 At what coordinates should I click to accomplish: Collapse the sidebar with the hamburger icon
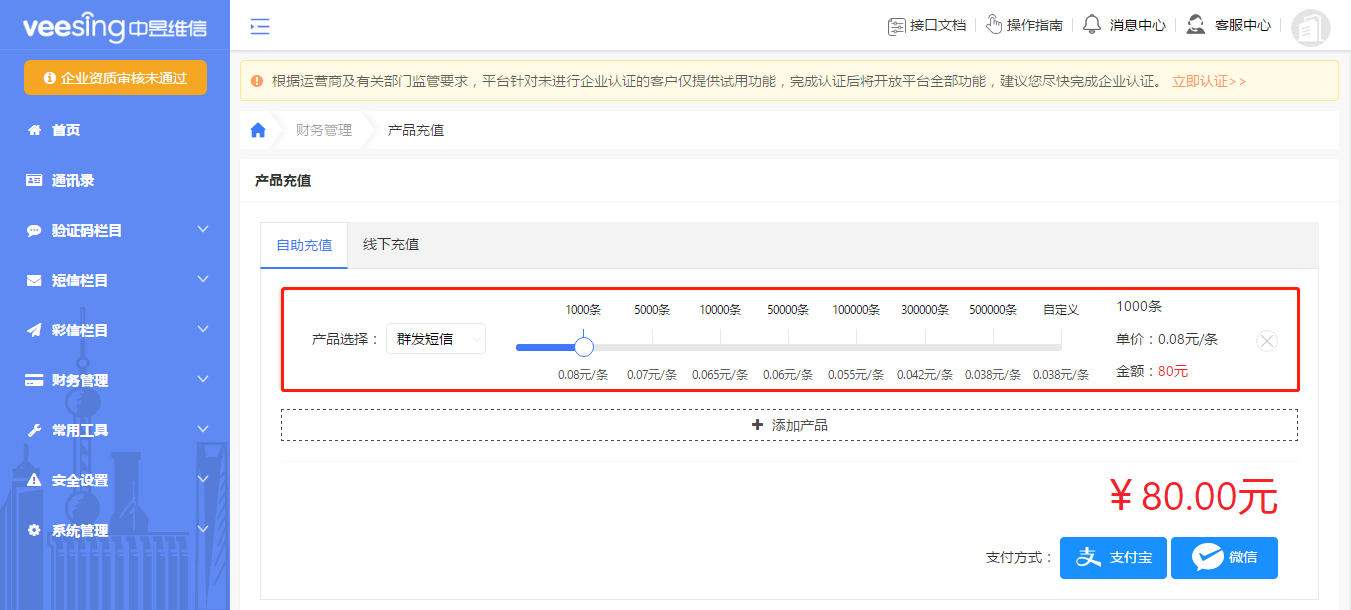tap(259, 27)
